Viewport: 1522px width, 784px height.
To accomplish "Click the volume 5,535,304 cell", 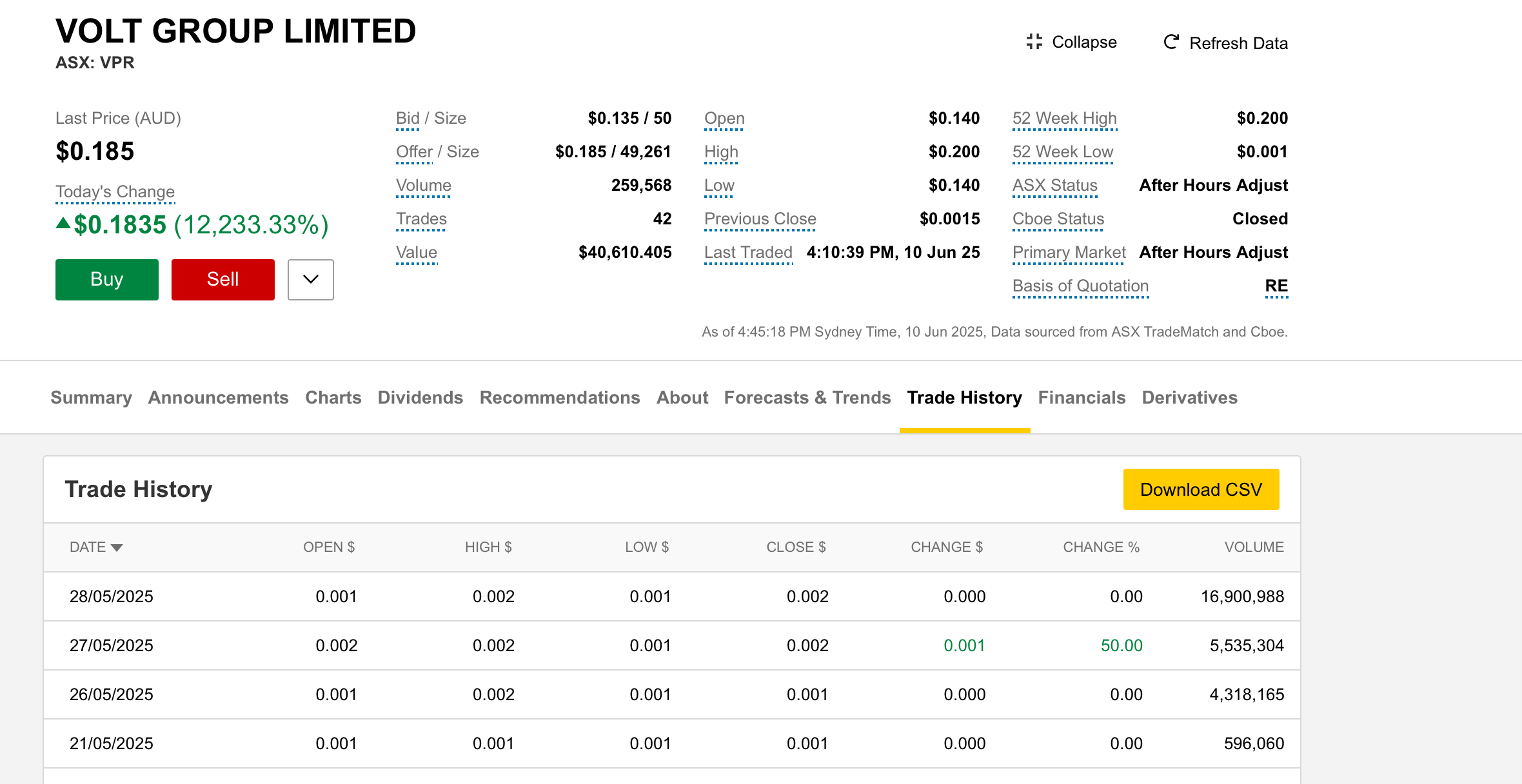I will coord(1247,646).
